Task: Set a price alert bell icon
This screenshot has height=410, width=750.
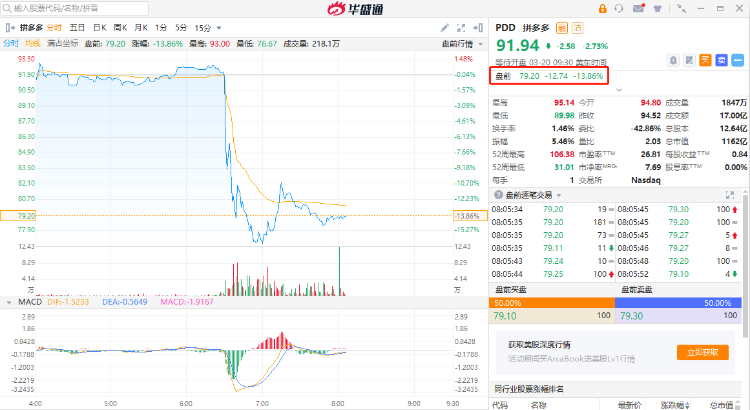Action: [x=673, y=60]
